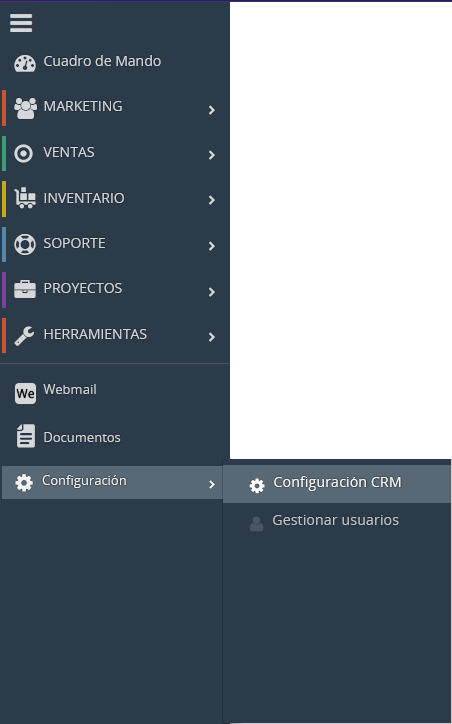Open Webmail link
The width and height of the screenshot is (452, 724).
(70, 390)
